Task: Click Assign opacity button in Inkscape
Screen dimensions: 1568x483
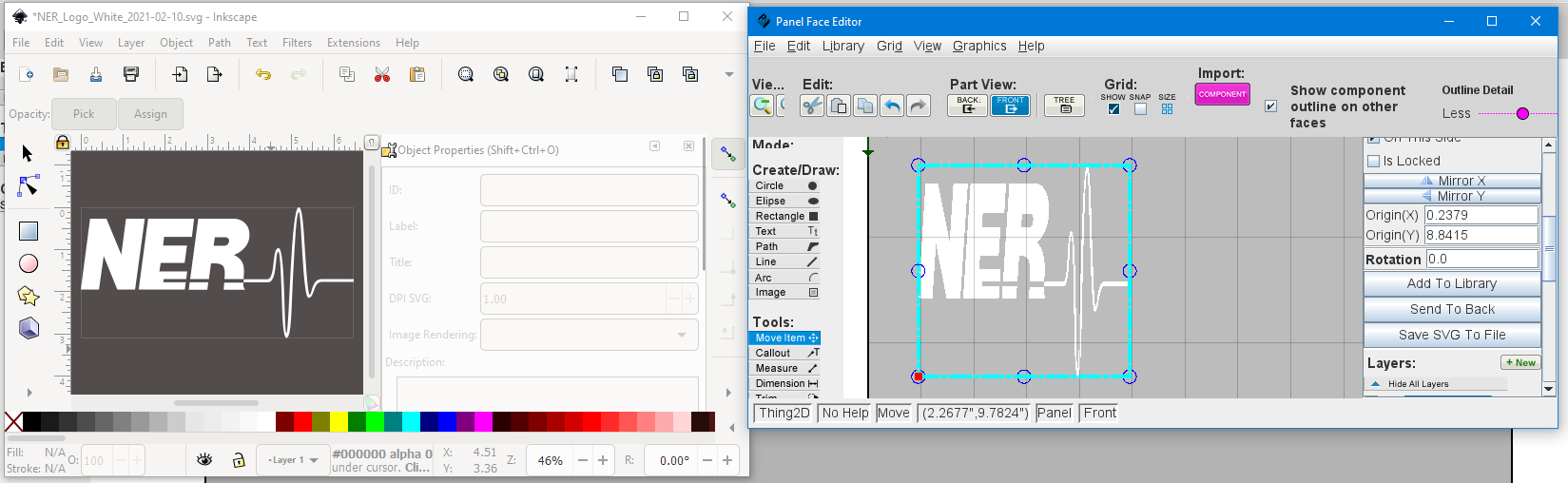Action: click(150, 114)
